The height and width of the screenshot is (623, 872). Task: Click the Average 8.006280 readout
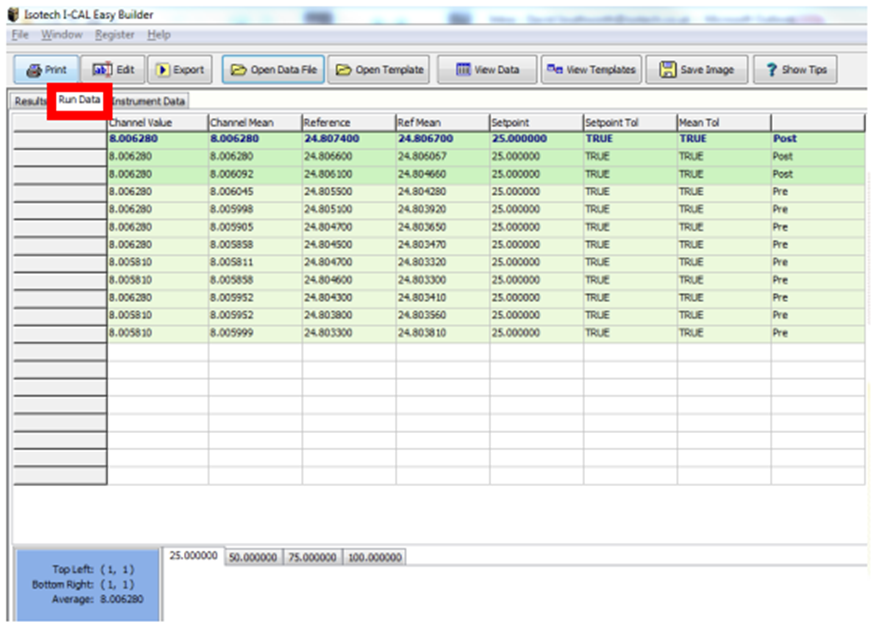(97, 600)
